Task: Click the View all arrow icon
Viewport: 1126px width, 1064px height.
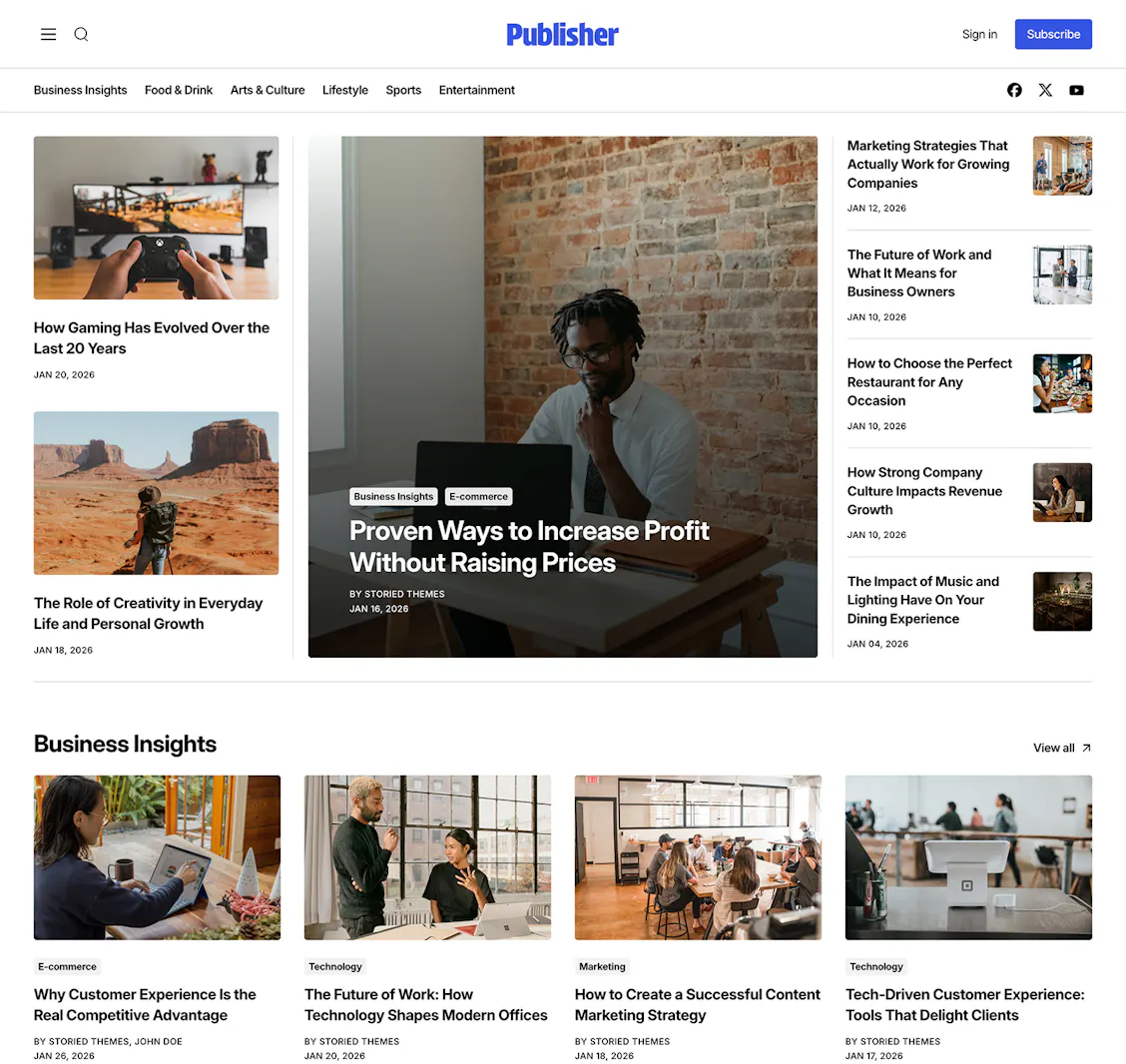Action: click(x=1084, y=748)
